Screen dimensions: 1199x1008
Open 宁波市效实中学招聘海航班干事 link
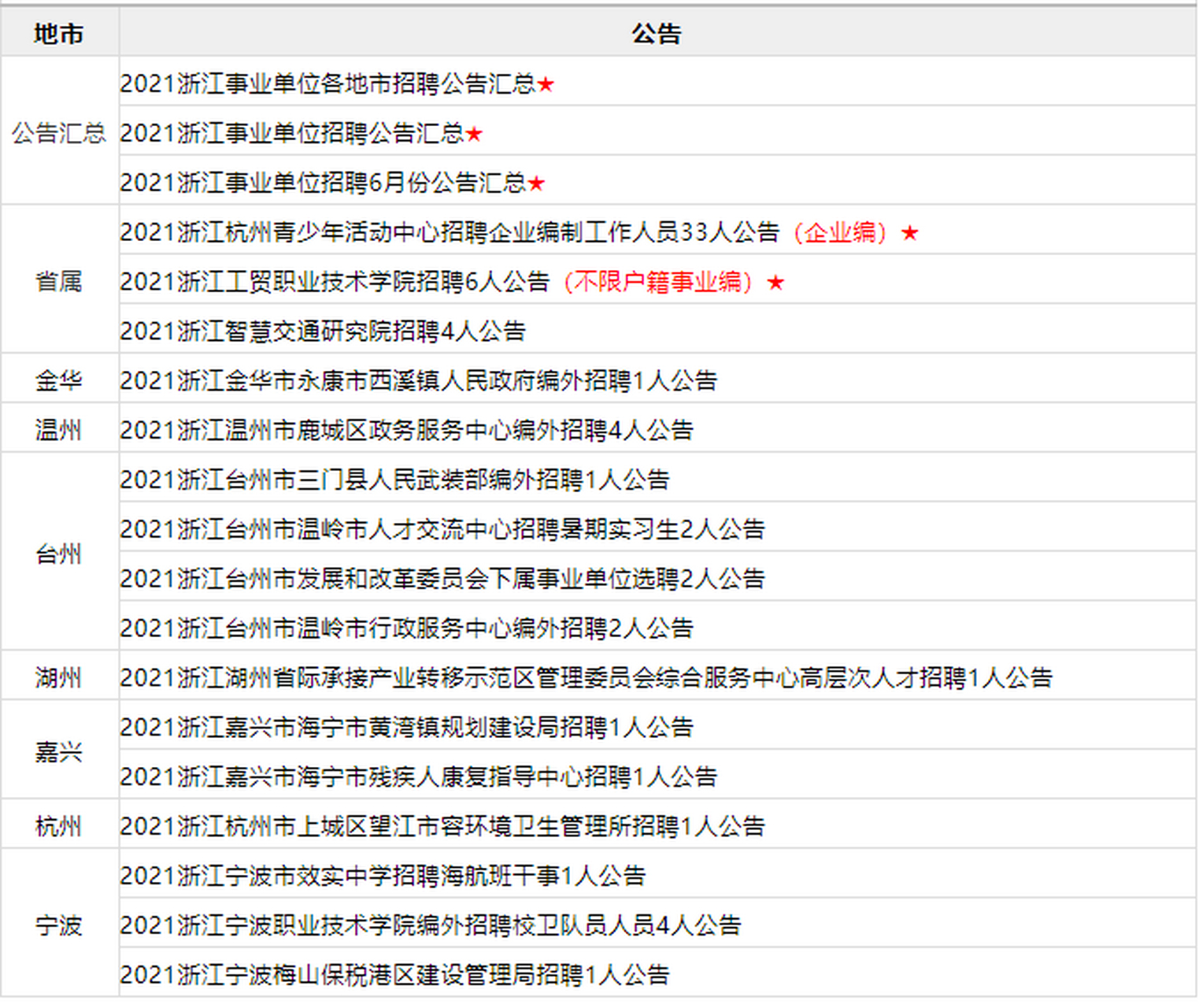[x=383, y=877]
